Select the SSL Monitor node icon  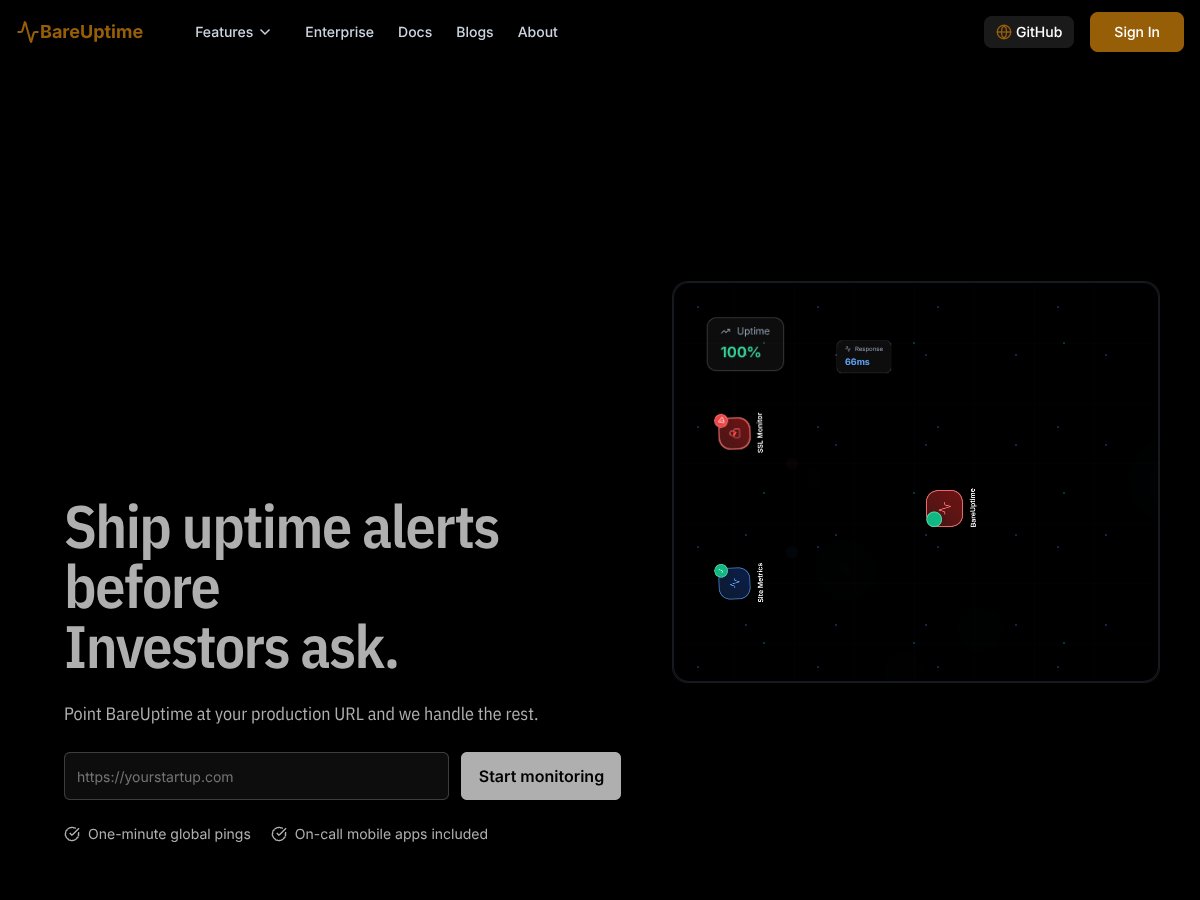tap(734, 433)
